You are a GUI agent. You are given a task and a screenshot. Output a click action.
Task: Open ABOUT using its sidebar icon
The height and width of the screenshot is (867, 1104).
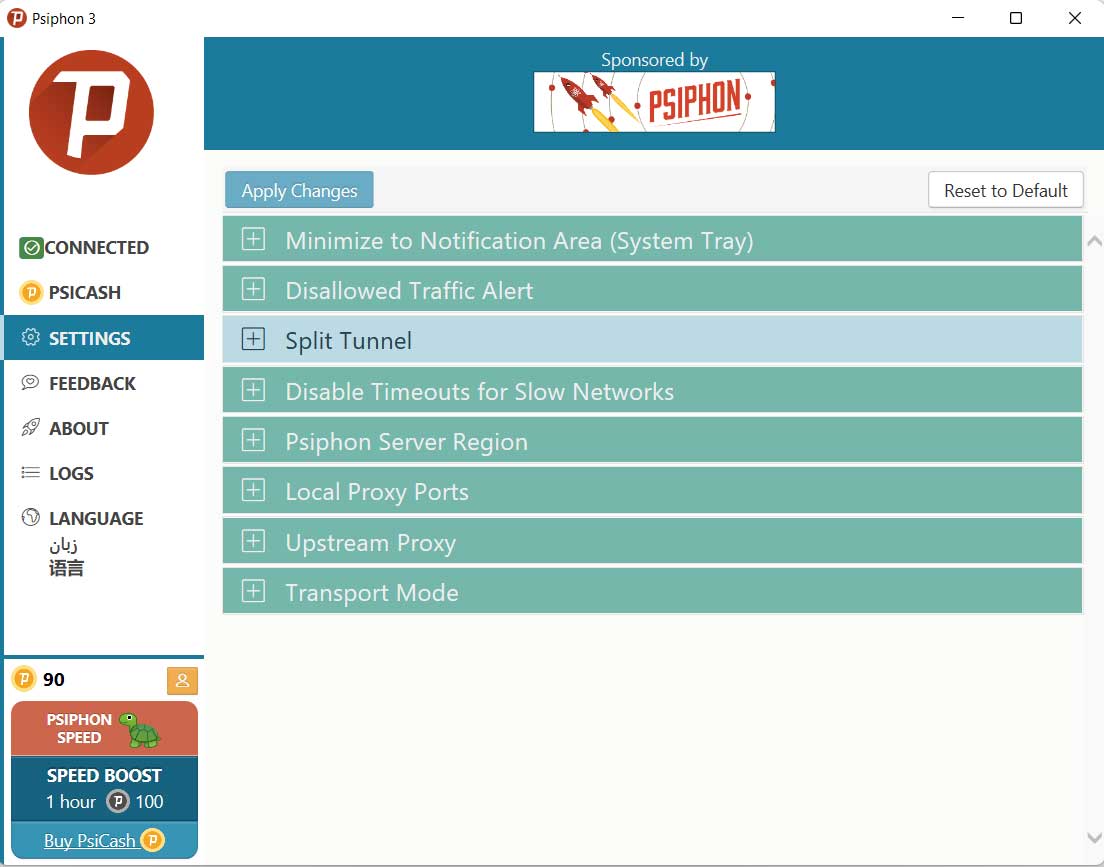(29, 428)
